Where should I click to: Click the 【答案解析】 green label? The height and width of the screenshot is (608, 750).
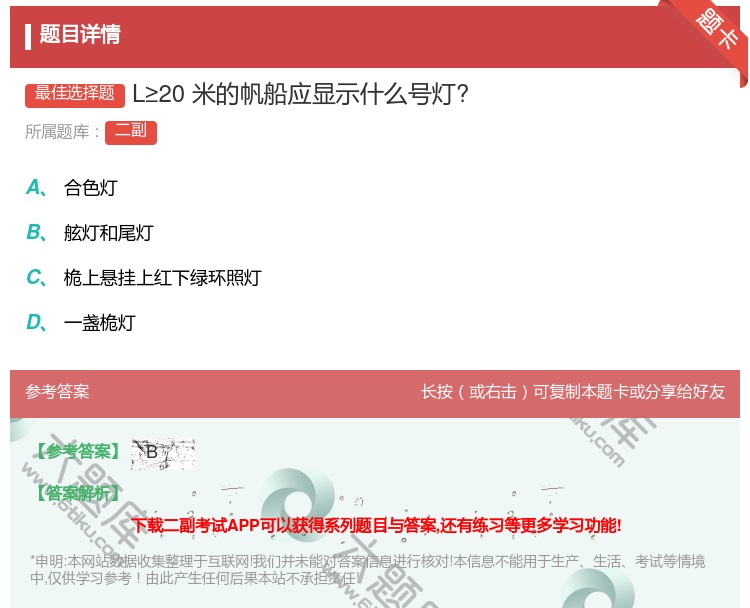(78, 493)
